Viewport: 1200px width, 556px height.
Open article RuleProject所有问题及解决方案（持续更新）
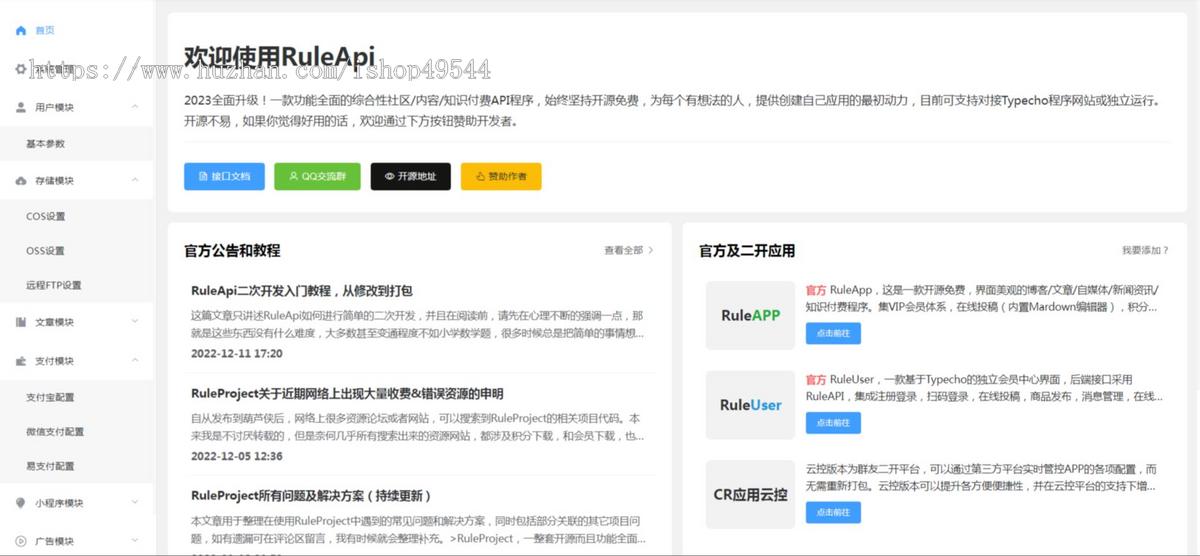click(311, 496)
